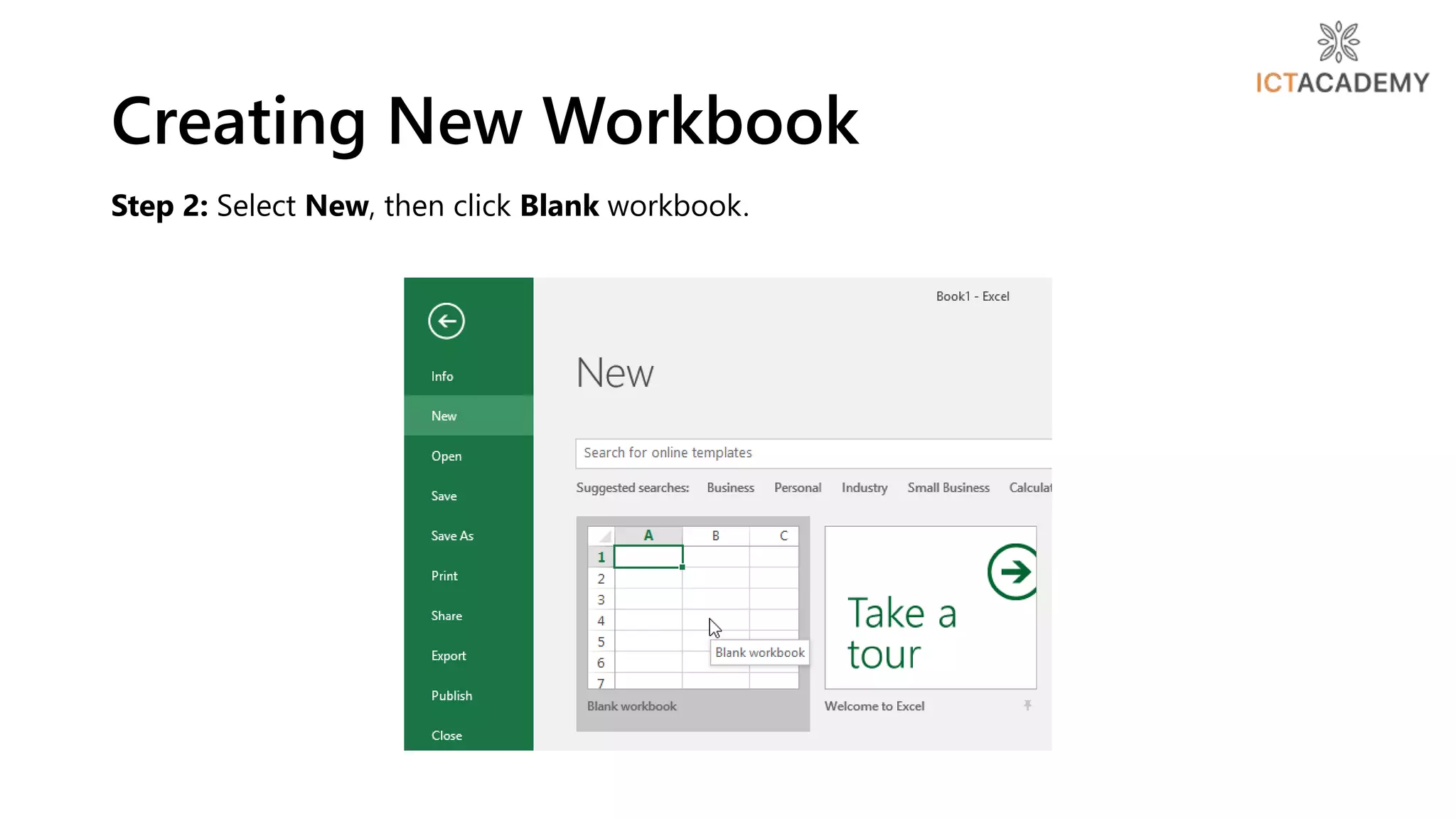This screenshot has height=819, width=1456.
Task: Click Small Business suggested search
Action: 948,488
